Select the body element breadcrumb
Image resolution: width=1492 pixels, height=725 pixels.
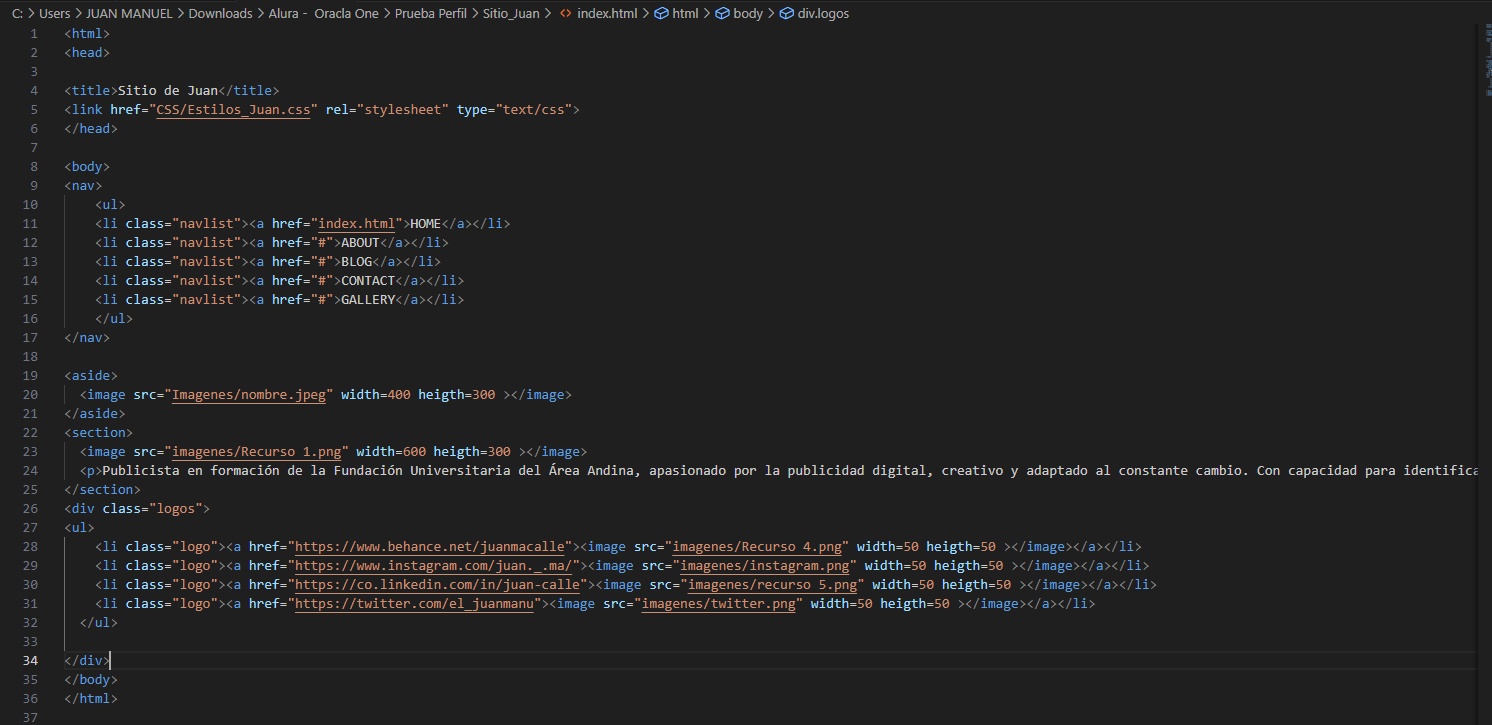748,14
